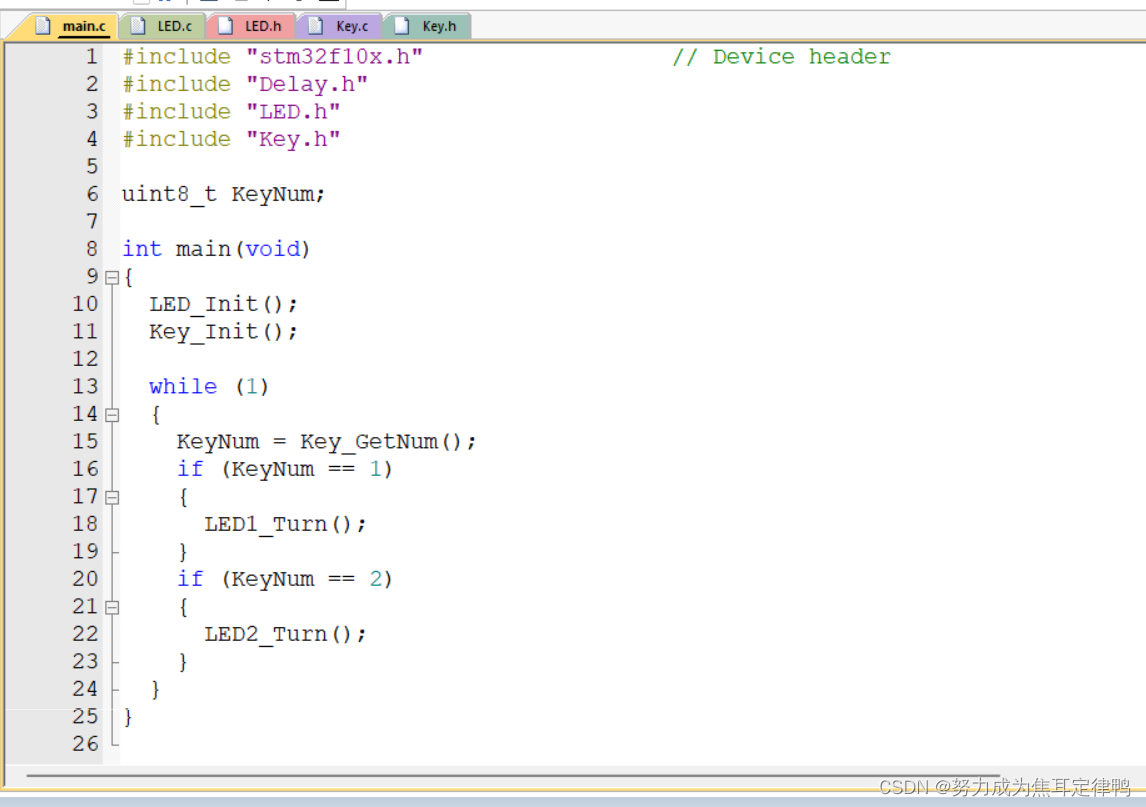Click the "Key.h" include string on line 4
1146x807 pixels.
point(293,140)
